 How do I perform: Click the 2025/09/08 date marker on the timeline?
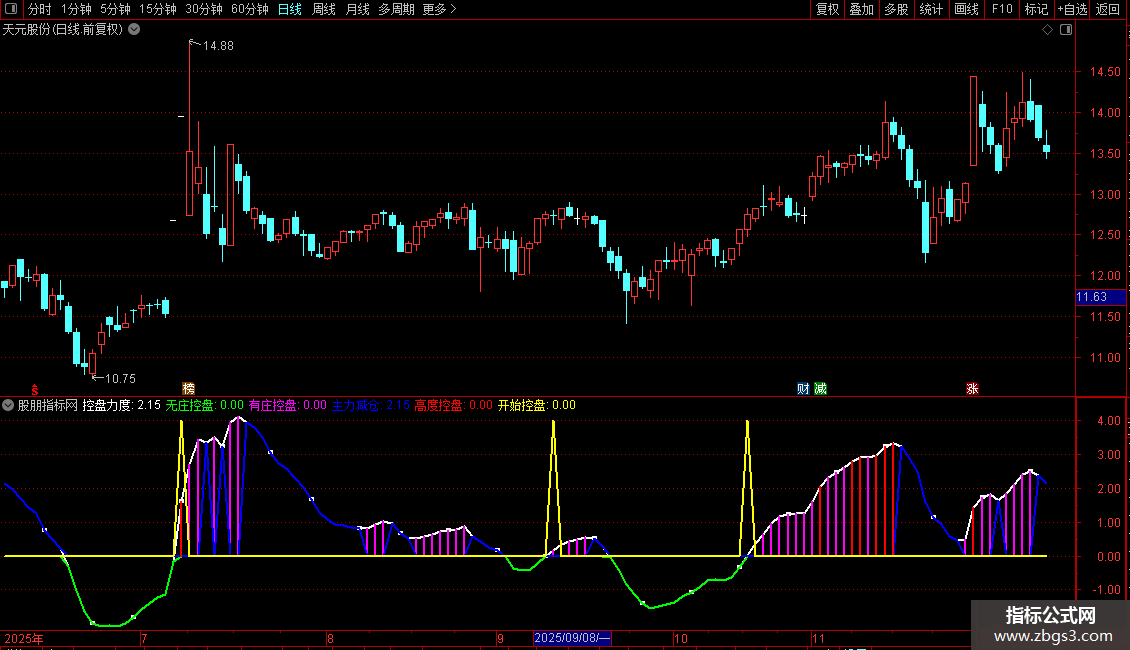click(x=572, y=638)
